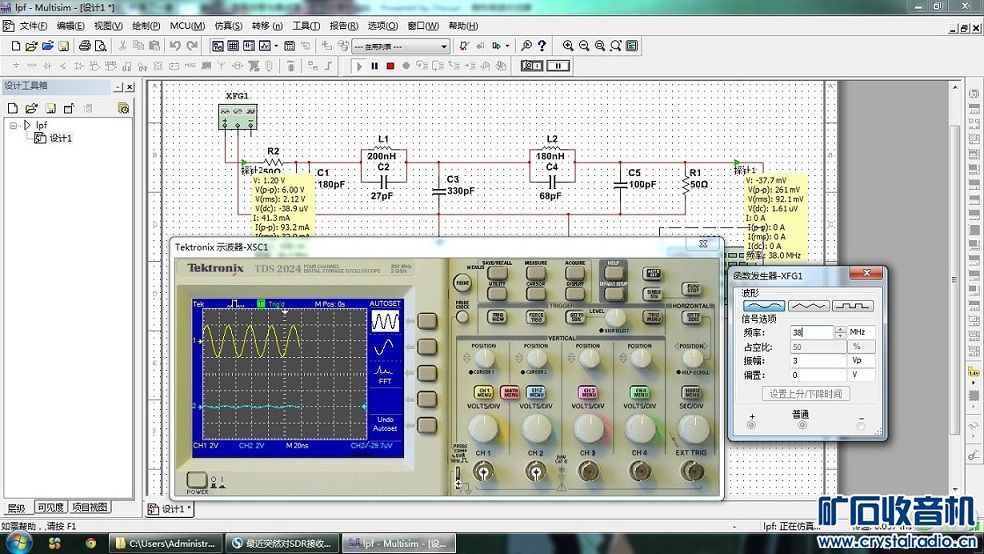Select the triangle waveform button
This screenshot has width=984, height=554.
808,306
